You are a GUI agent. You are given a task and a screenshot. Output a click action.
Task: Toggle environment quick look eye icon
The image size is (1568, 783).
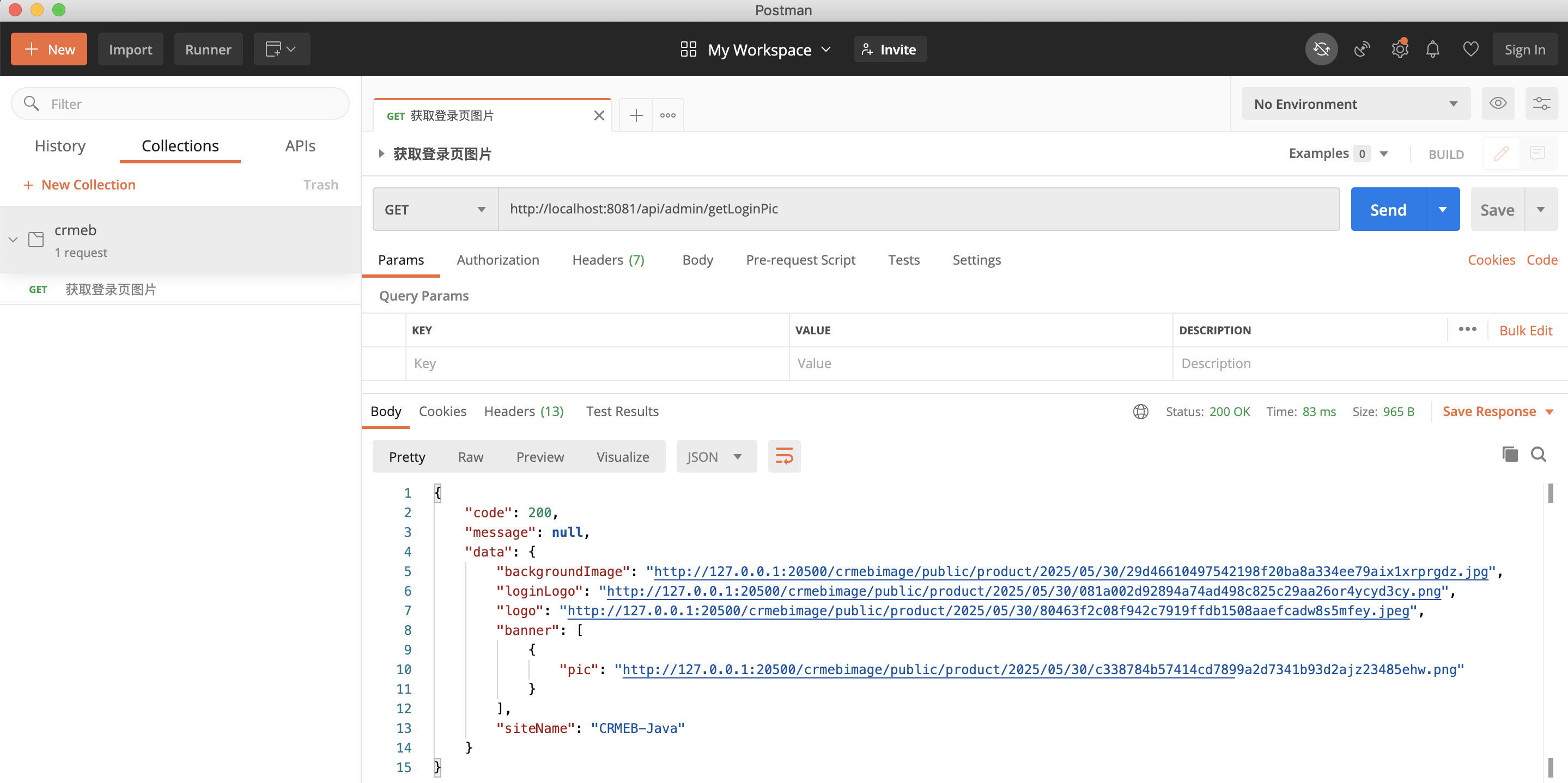tap(1498, 103)
